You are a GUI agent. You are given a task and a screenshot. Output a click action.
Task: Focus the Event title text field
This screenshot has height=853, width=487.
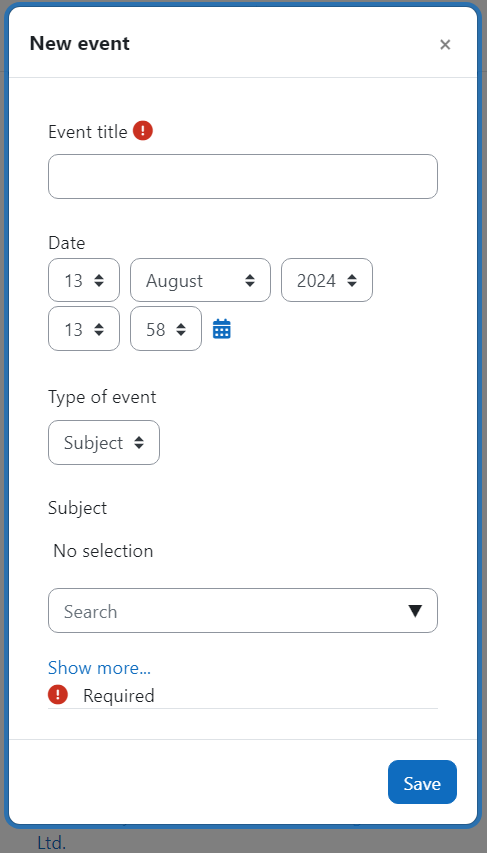click(243, 176)
